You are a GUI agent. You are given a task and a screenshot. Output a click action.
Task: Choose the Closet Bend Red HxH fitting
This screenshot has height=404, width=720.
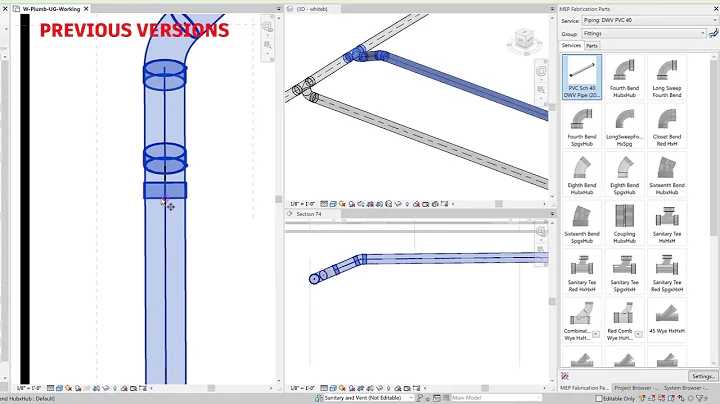click(x=667, y=125)
